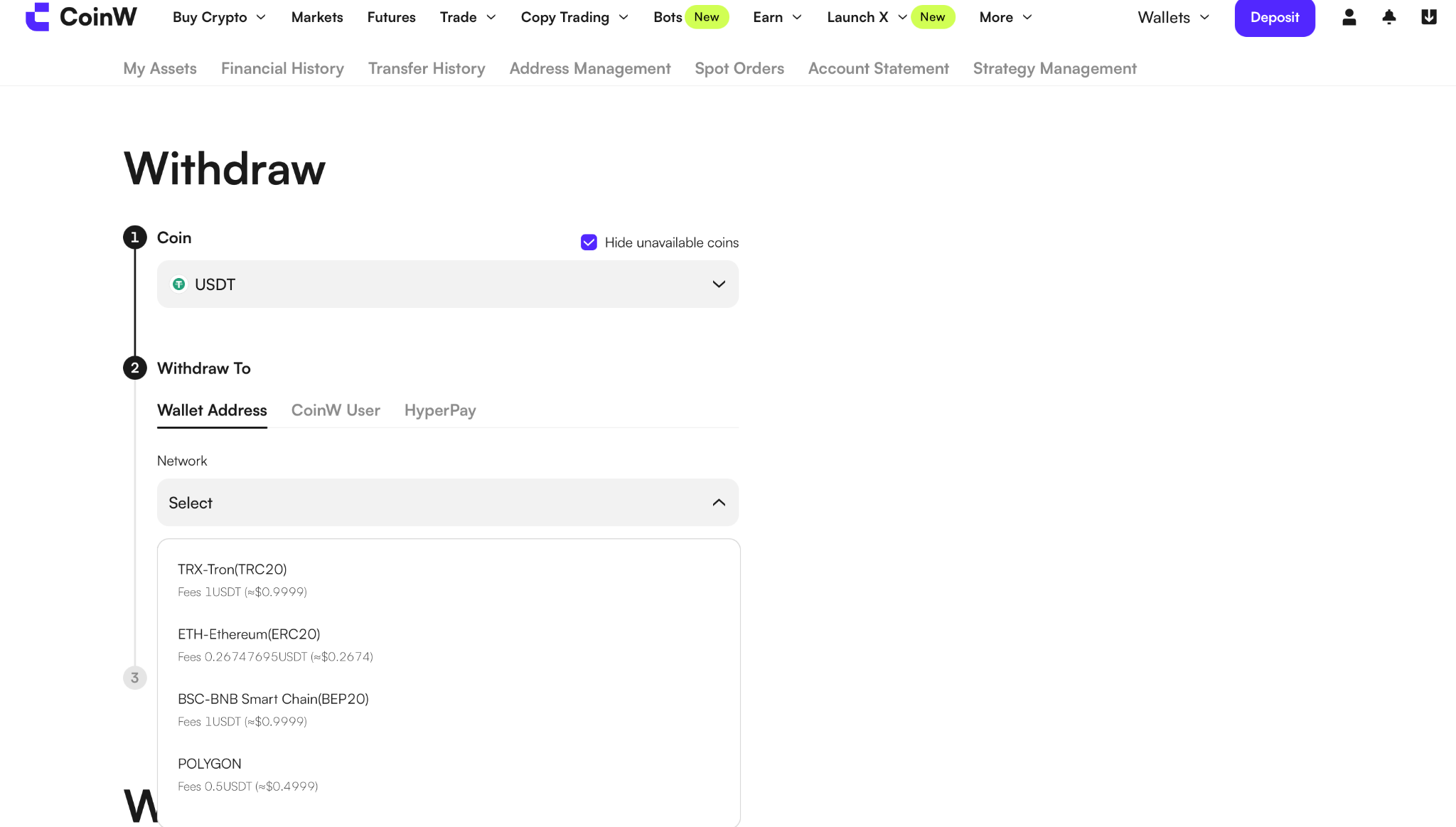The image size is (1456, 827).
Task: Uncheck Hide unavailable coins
Action: pyautogui.click(x=589, y=242)
